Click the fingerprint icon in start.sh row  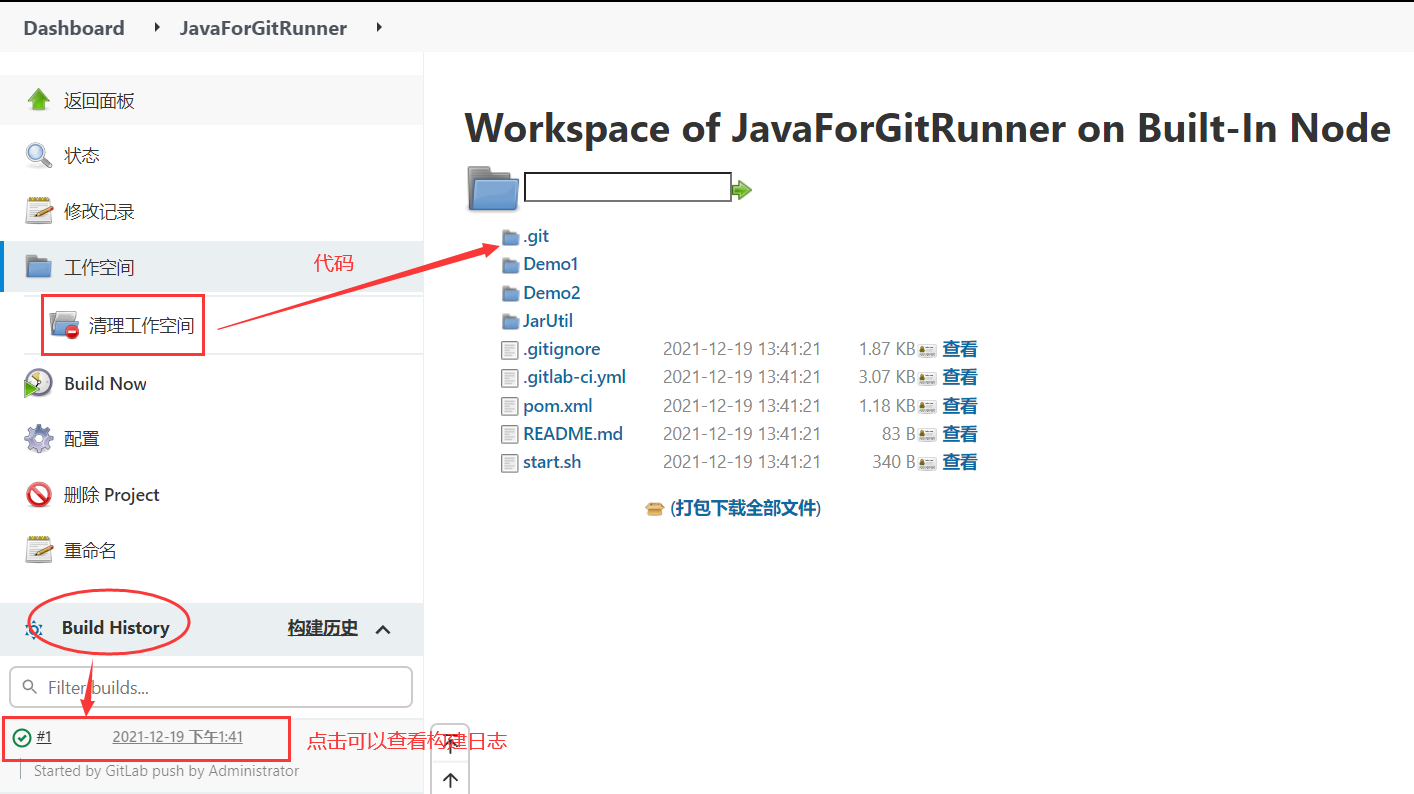coord(928,463)
